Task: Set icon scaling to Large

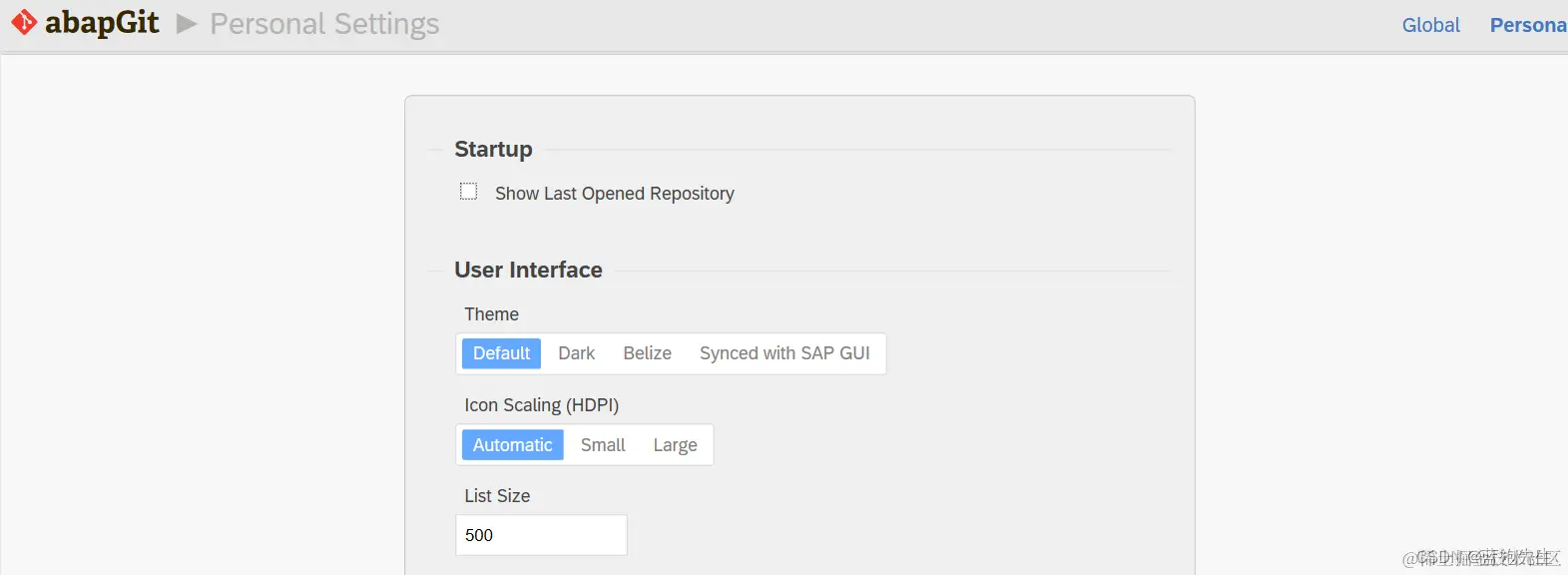Action: [x=675, y=445]
